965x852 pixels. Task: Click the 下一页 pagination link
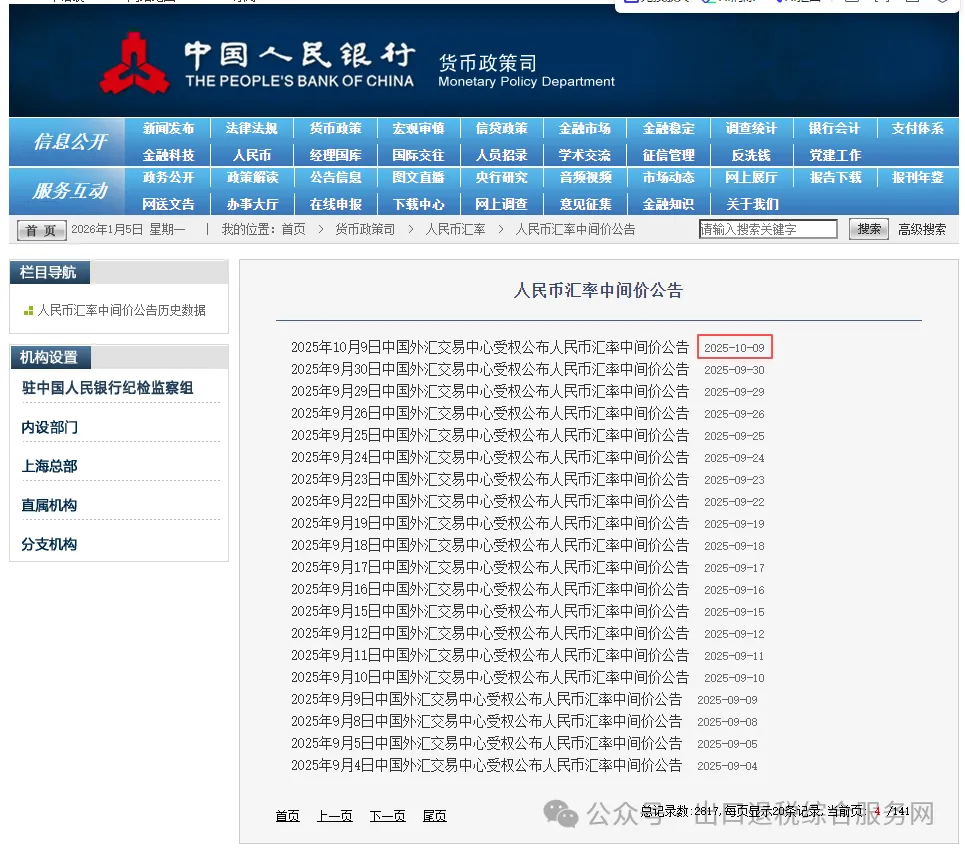[387, 815]
